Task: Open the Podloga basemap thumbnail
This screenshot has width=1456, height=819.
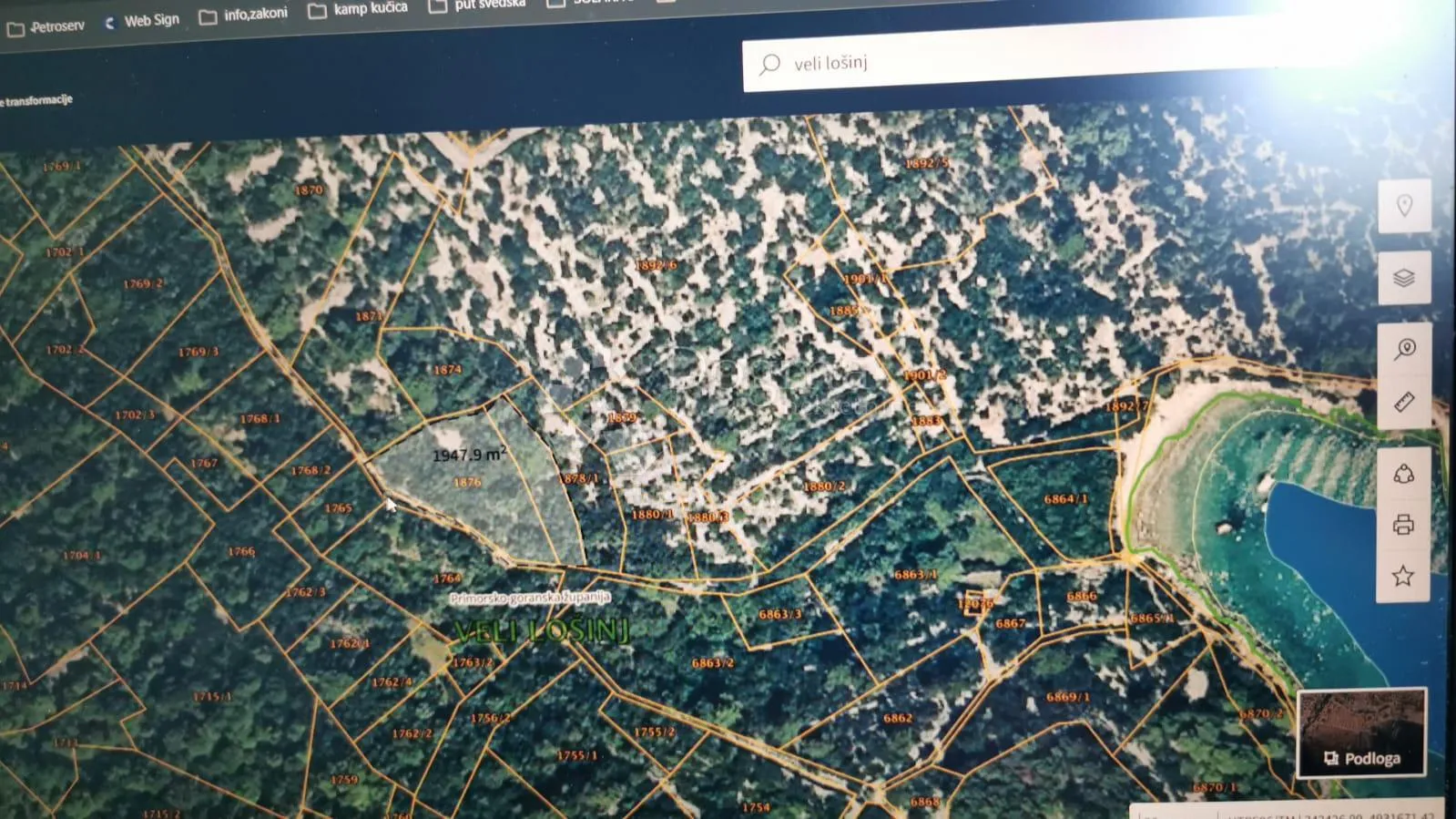Action: click(x=1361, y=732)
